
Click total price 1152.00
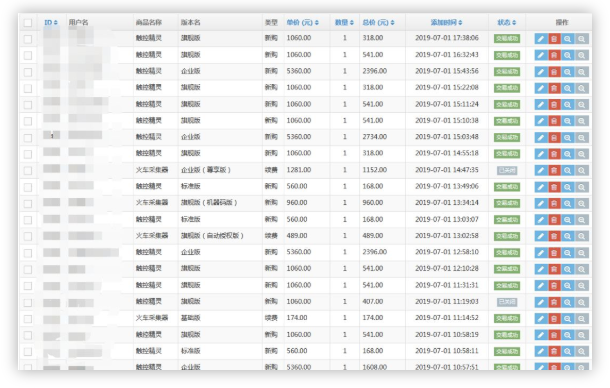(375, 170)
